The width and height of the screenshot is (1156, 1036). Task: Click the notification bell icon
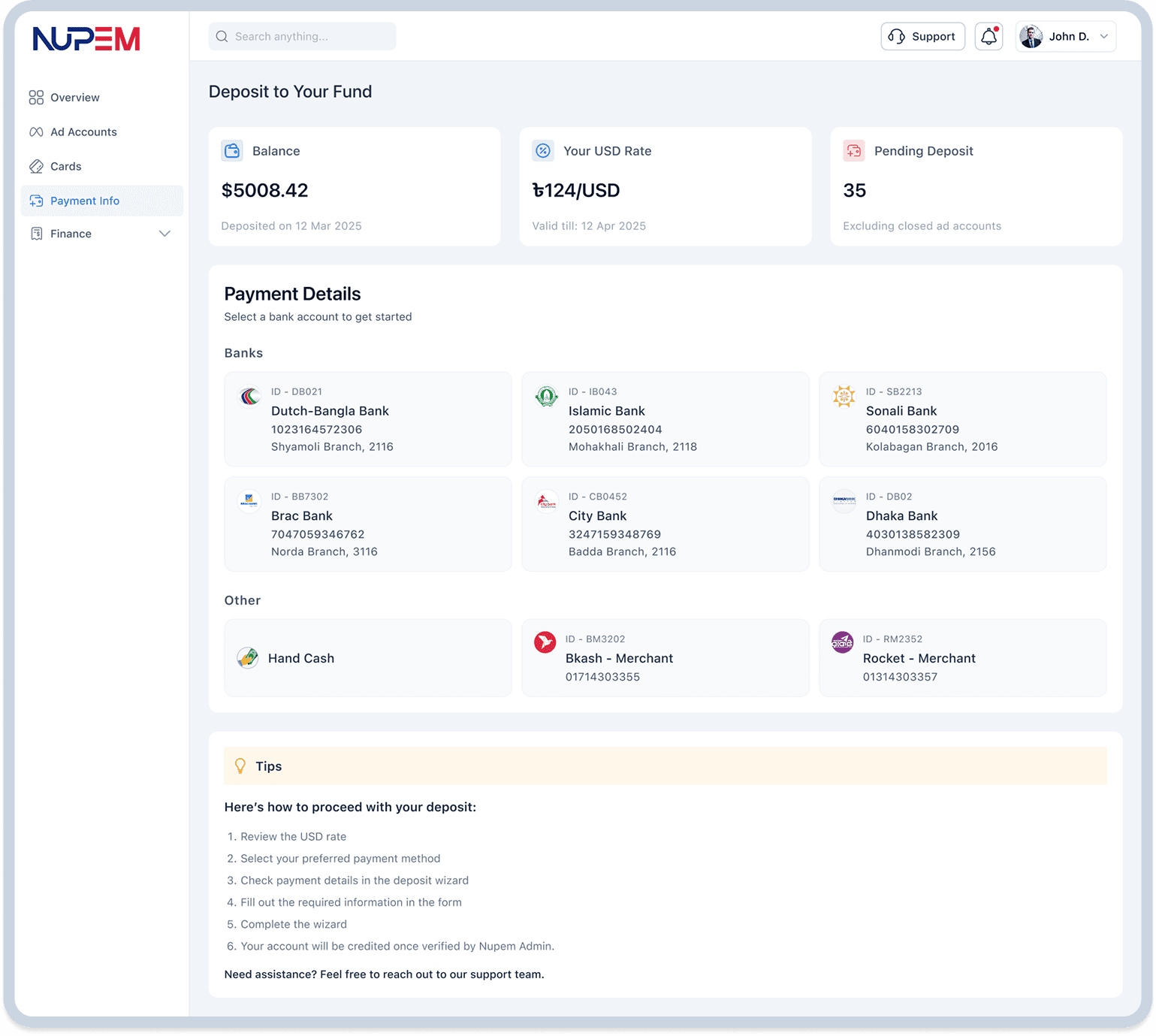pyautogui.click(x=988, y=36)
